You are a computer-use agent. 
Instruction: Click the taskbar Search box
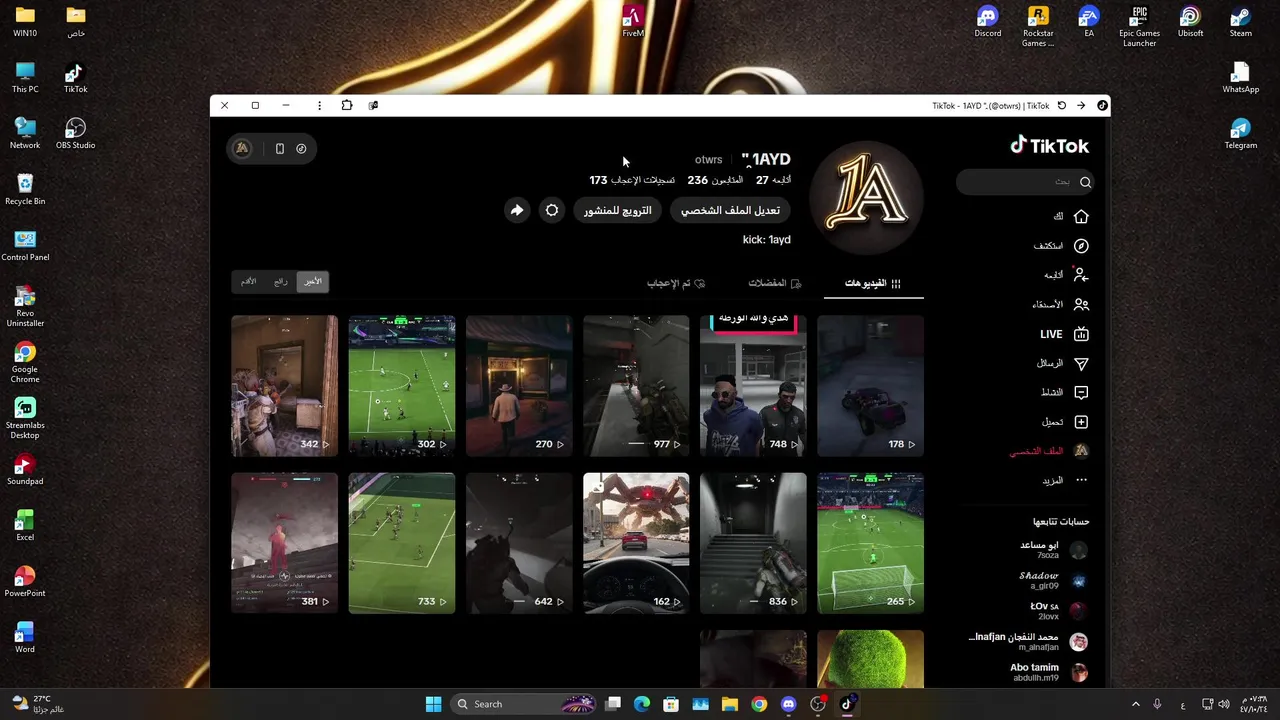click(525, 704)
